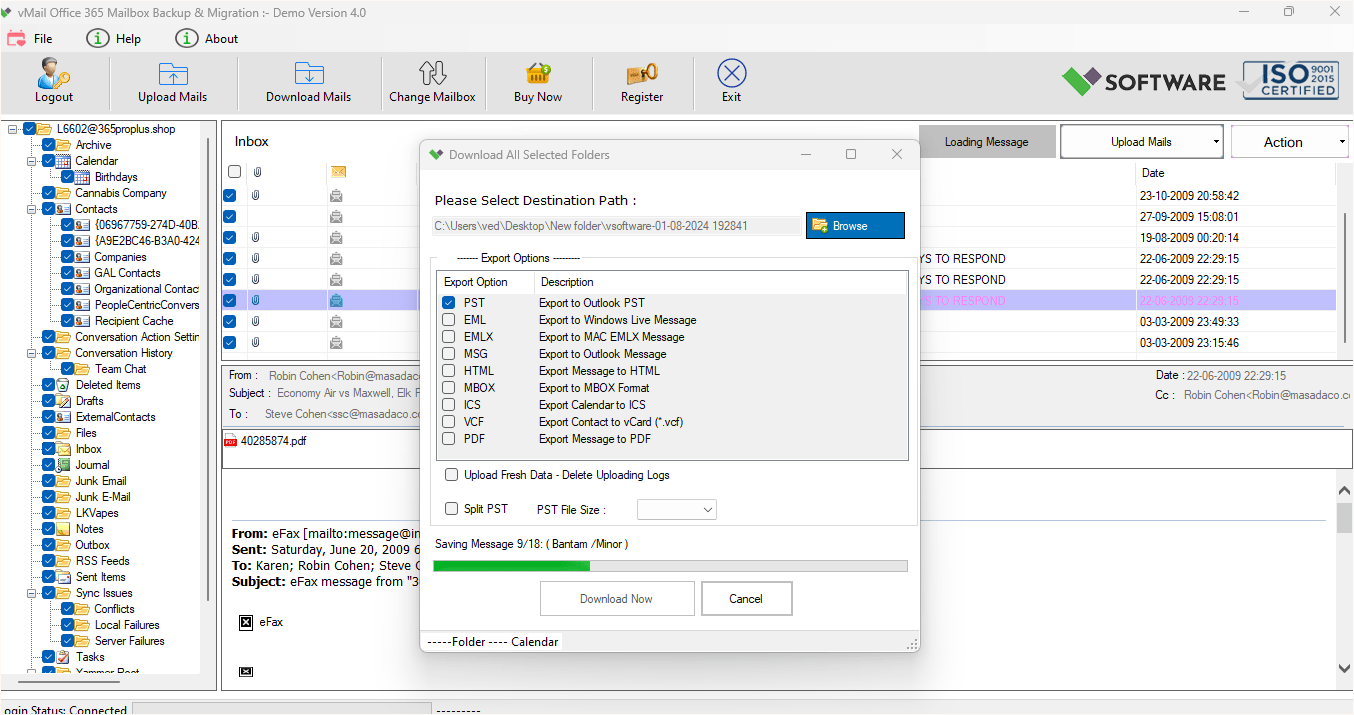Click the Download Mails toolbar icon
Image resolution: width=1354 pixels, height=715 pixels.
(309, 74)
